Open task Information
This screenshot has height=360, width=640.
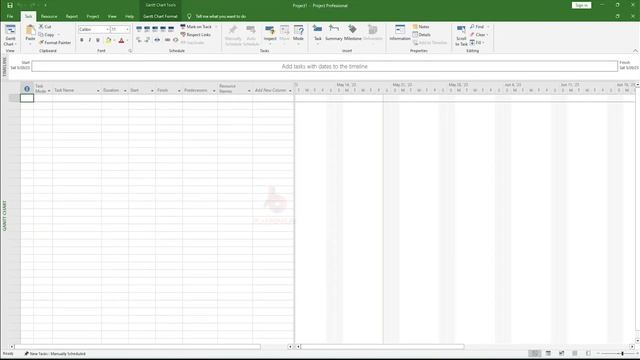tap(400, 33)
